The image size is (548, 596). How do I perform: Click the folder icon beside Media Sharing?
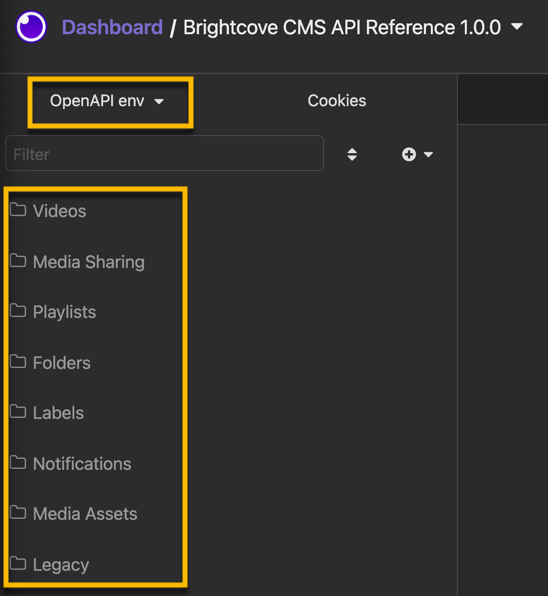tap(18, 260)
